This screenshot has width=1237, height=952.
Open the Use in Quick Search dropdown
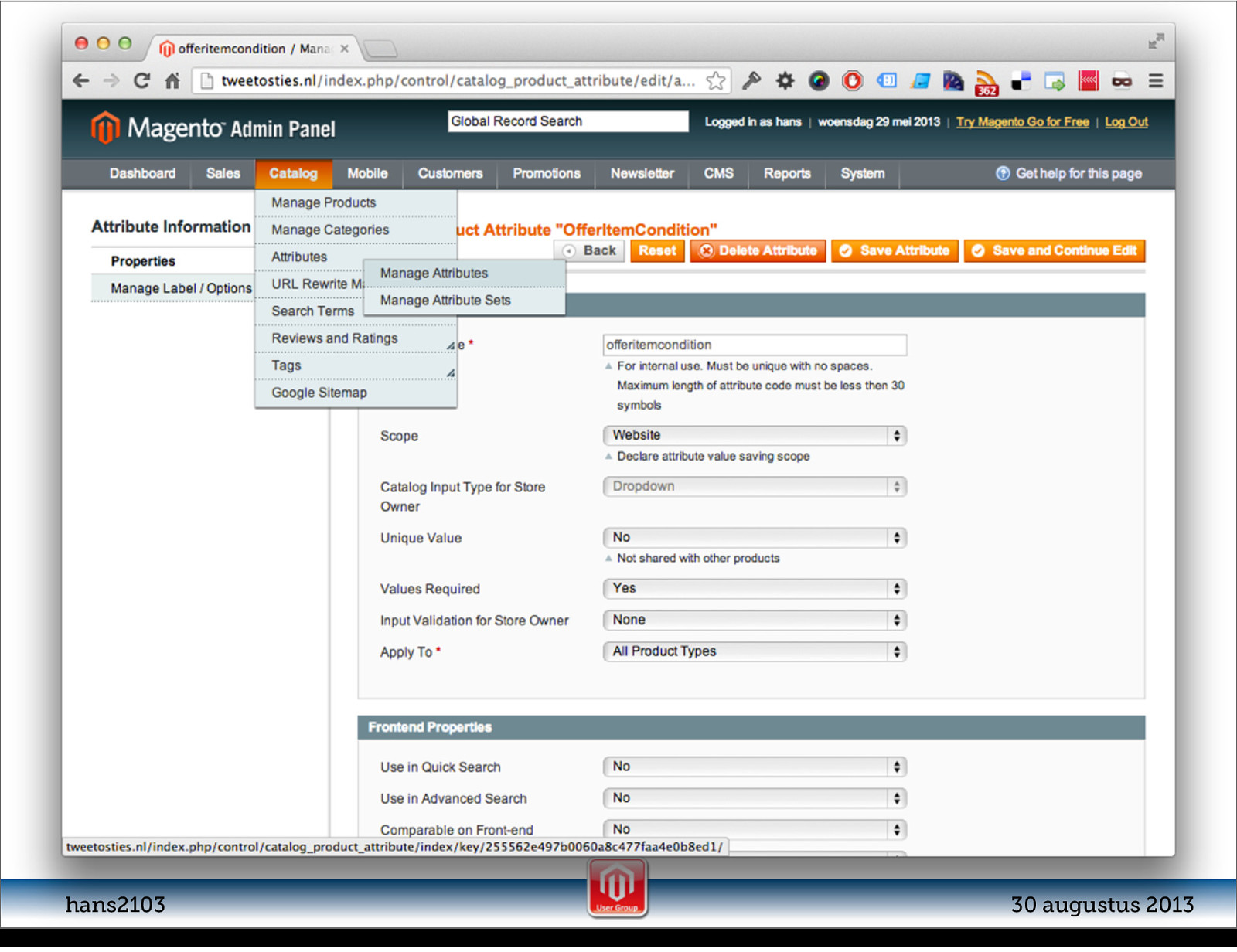[x=755, y=767]
